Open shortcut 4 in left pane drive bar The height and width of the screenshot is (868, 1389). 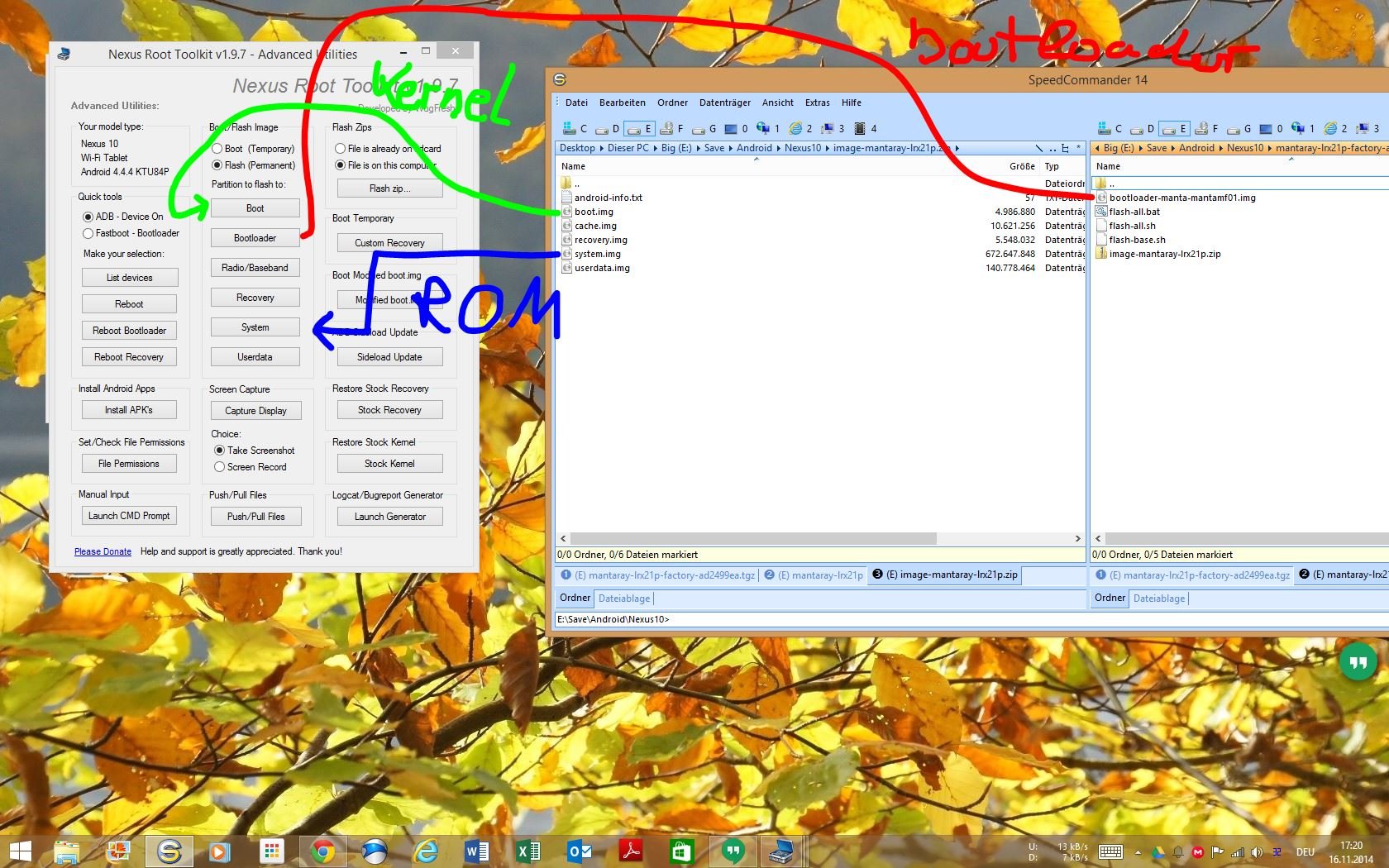tap(865, 129)
